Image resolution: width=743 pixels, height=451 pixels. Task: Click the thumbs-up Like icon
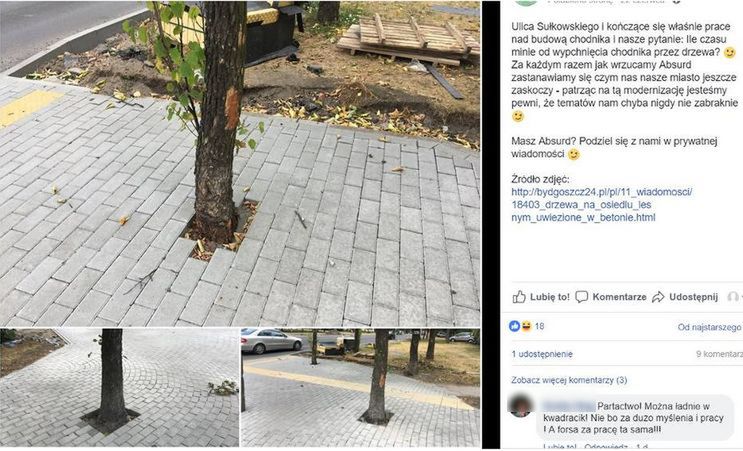[x=519, y=297]
